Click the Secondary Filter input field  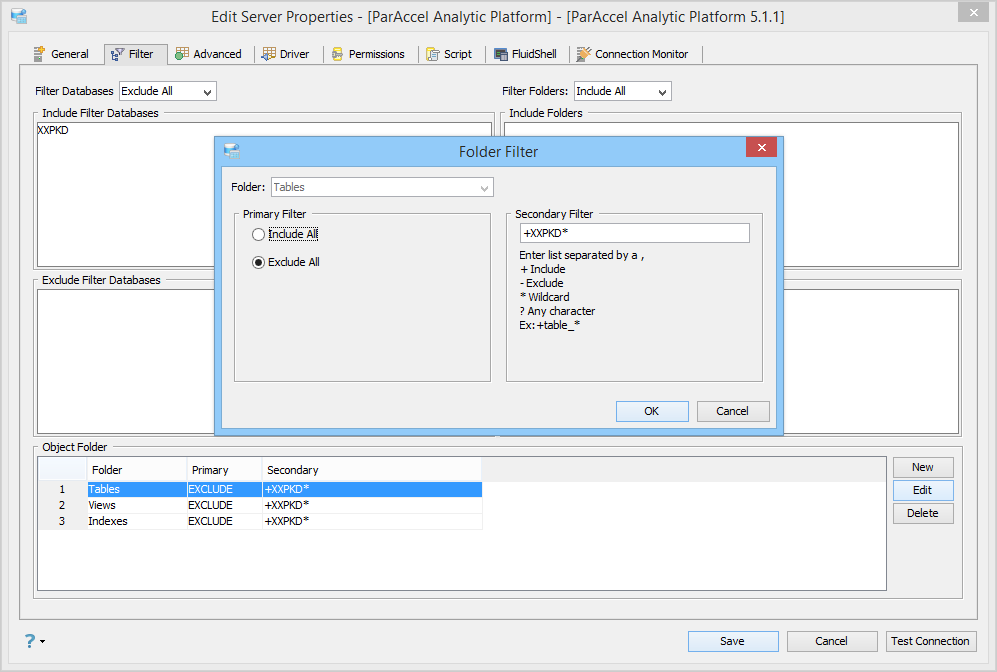point(635,233)
